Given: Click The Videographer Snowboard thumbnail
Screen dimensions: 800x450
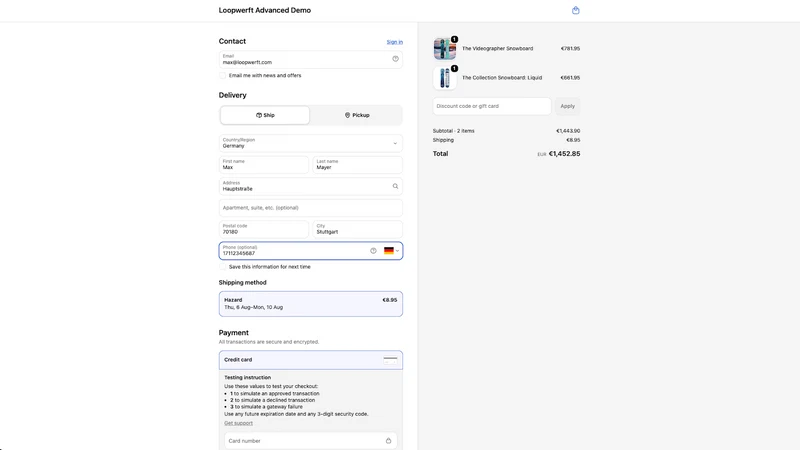Looking at the screenshot, I should coord(445,48).
